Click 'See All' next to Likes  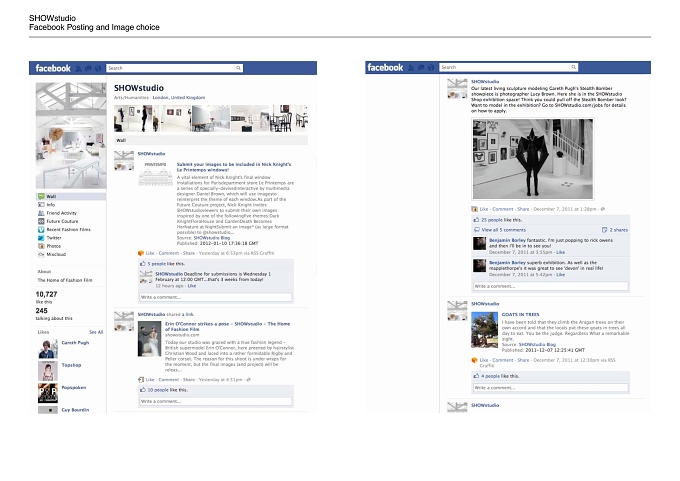96,332
